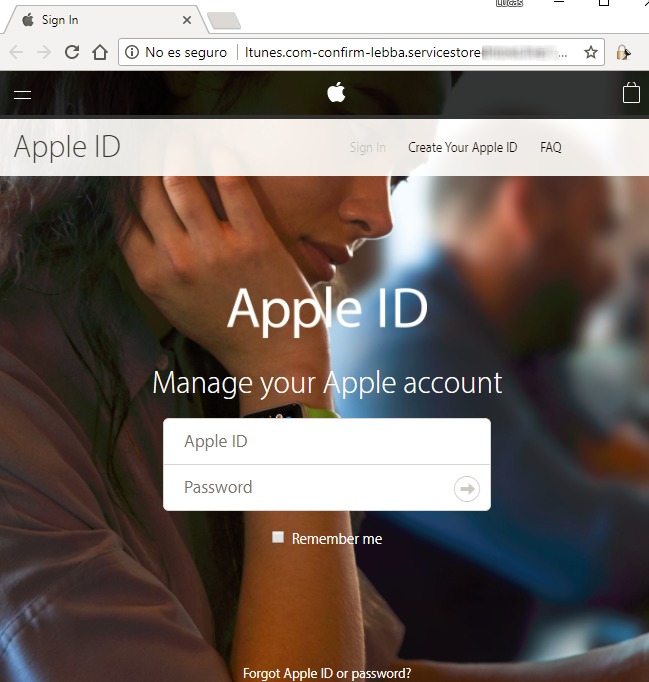Screen dimensions: 649x682
Task: Open site info 'No es seguro' icon
Action: point(132,53)
